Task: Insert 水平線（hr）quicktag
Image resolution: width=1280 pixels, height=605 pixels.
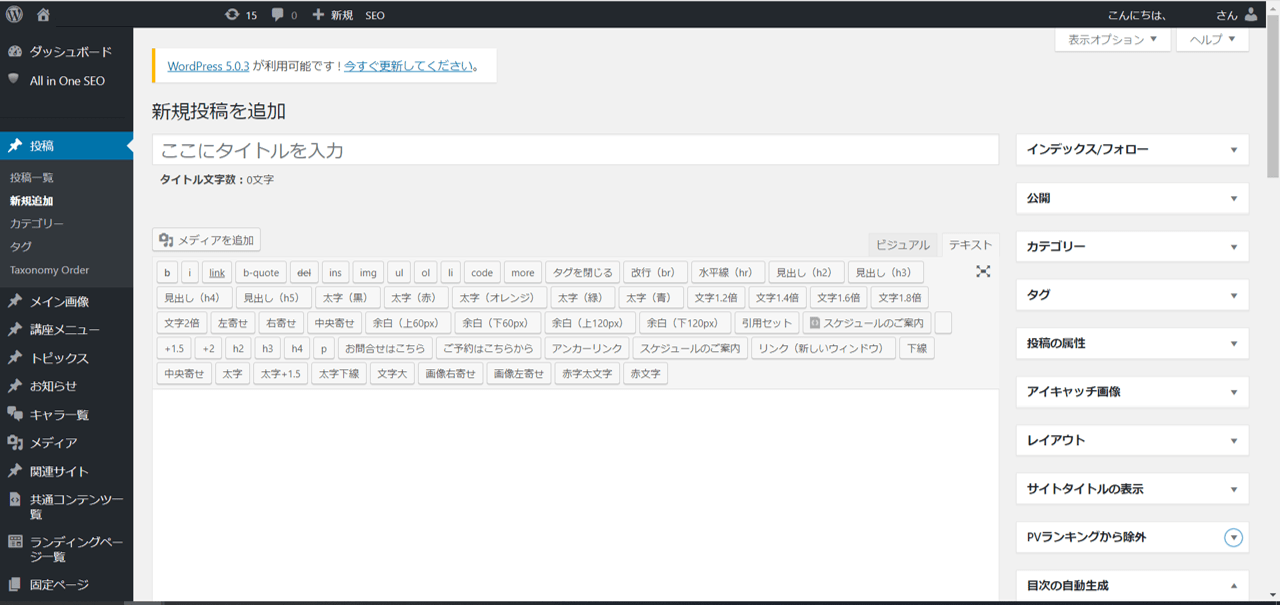Action: [x=728, y=272]
